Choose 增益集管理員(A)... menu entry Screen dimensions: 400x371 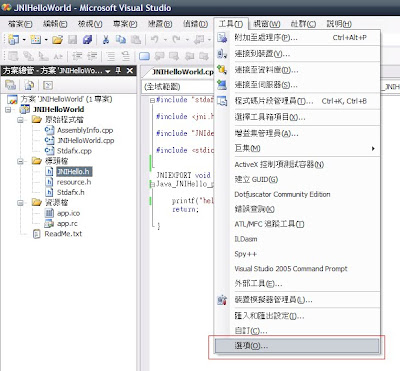pos(297,134)
